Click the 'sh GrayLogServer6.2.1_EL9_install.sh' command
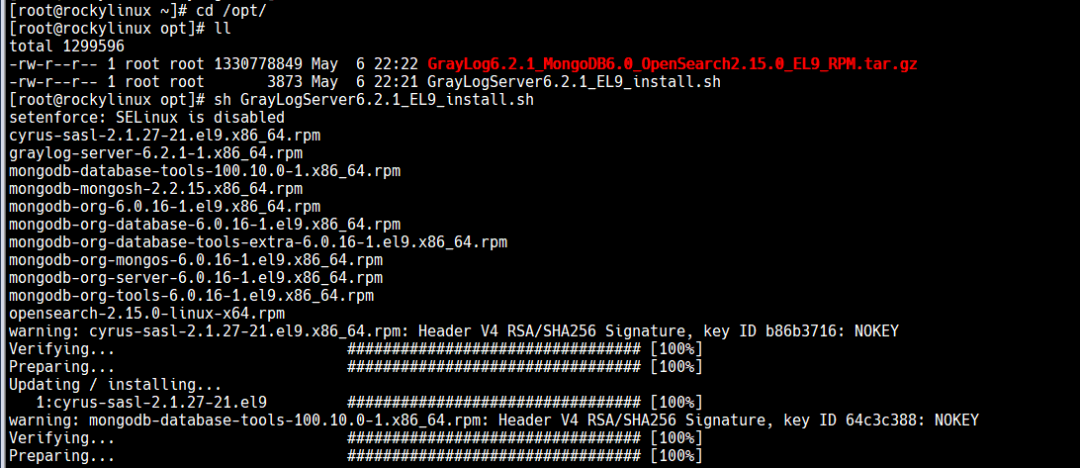Viewport: 1080px width, 468px height. coord(373,101)
